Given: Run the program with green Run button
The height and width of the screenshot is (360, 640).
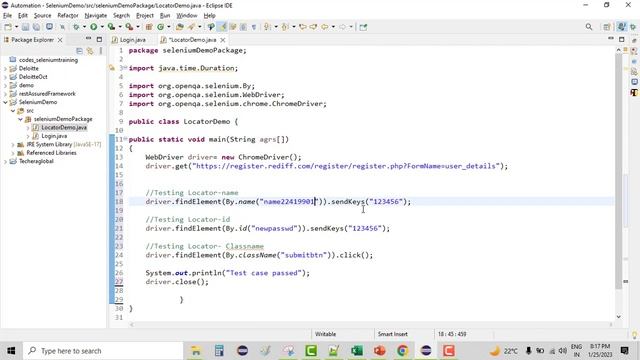Looking at the screenshot, I should tap(93, 27).
